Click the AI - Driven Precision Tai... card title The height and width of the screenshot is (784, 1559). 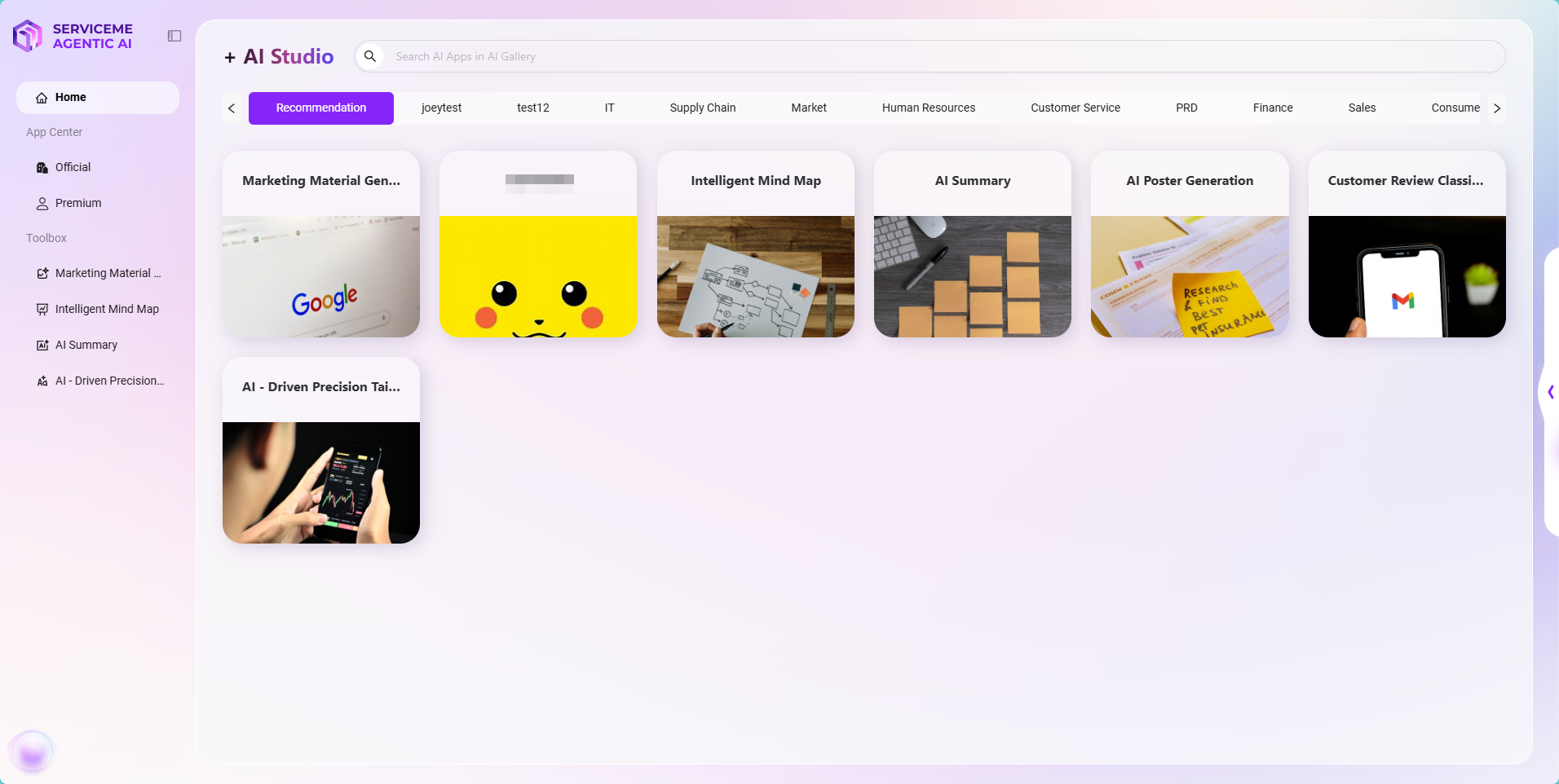(321, 387)
